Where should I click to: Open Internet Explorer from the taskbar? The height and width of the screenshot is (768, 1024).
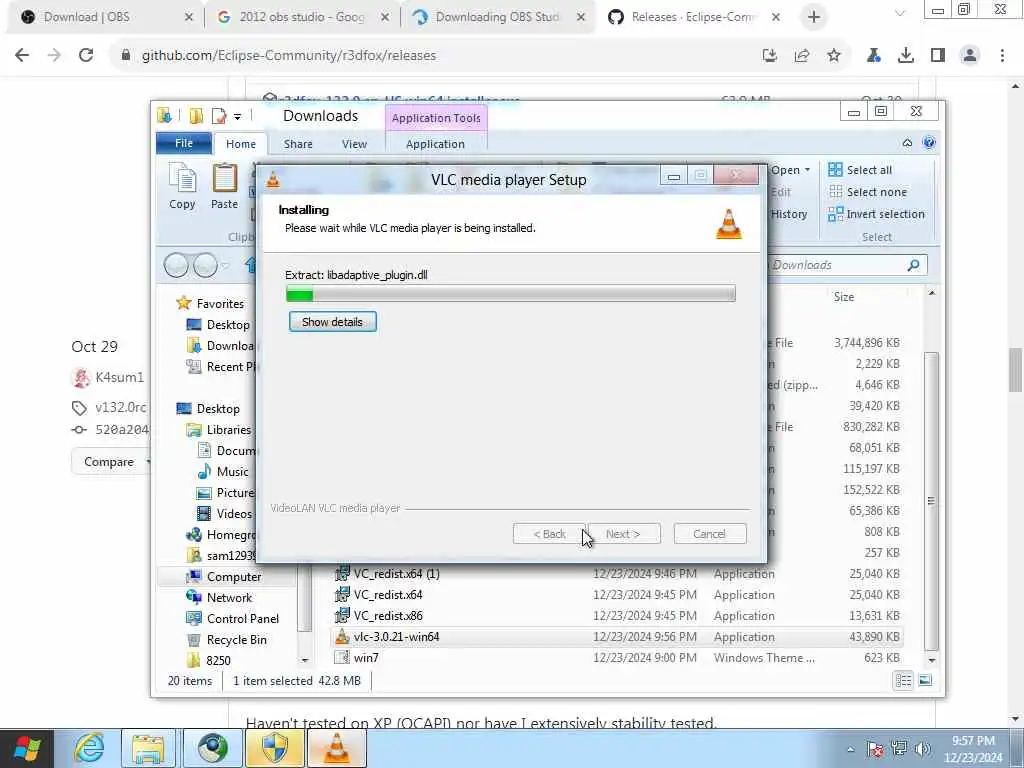pyautogui.click(x=89, y=748)
